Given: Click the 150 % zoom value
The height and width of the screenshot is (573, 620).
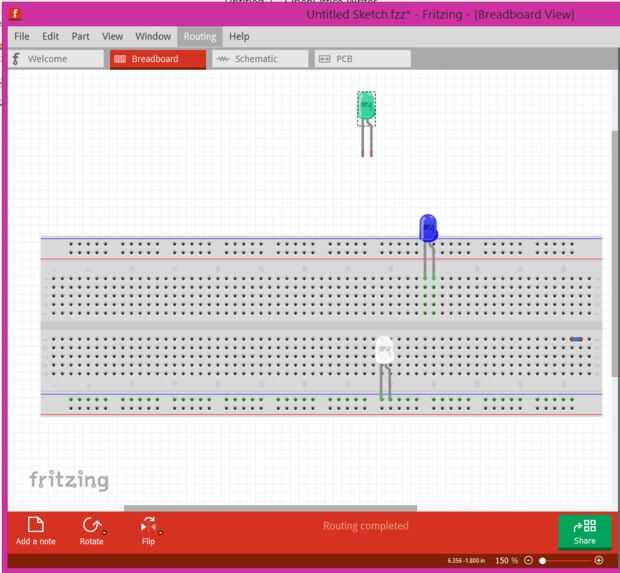Looking at the screenshot, I should click(506, 560).
